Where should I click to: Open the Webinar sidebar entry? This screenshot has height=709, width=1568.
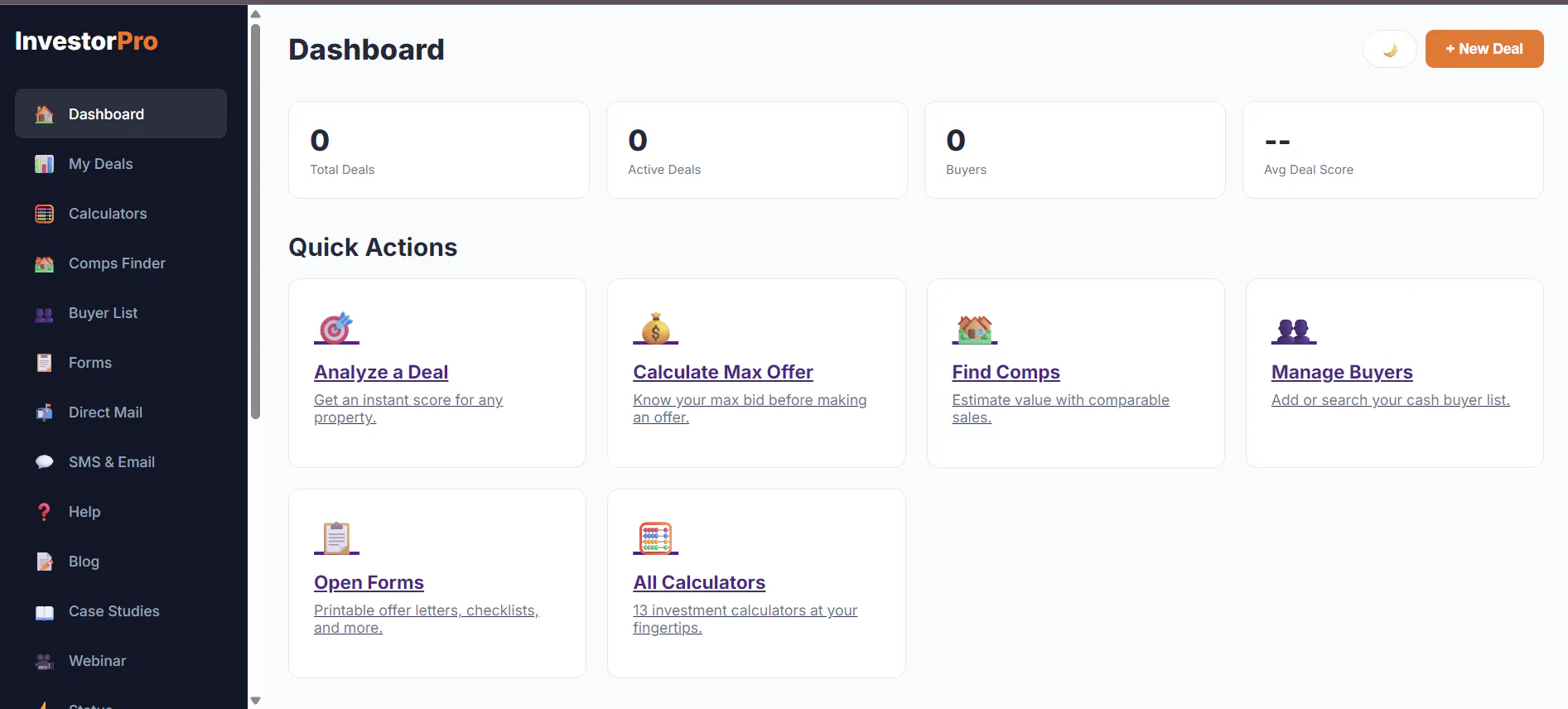(121, 661)
